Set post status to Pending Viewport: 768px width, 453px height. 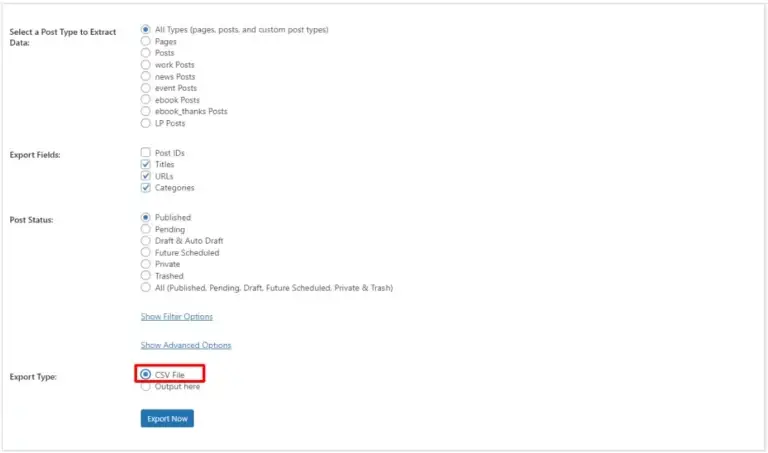(x=146, y=229)
